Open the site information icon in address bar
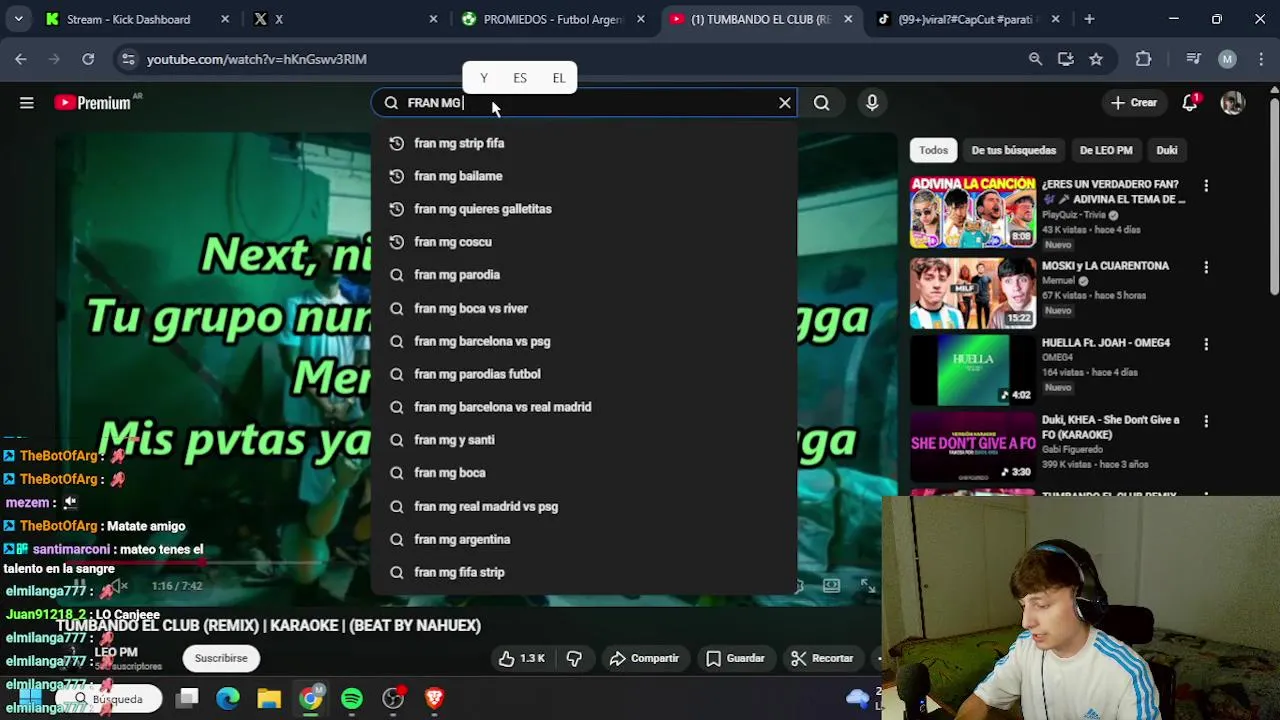 tap(128, 59)
